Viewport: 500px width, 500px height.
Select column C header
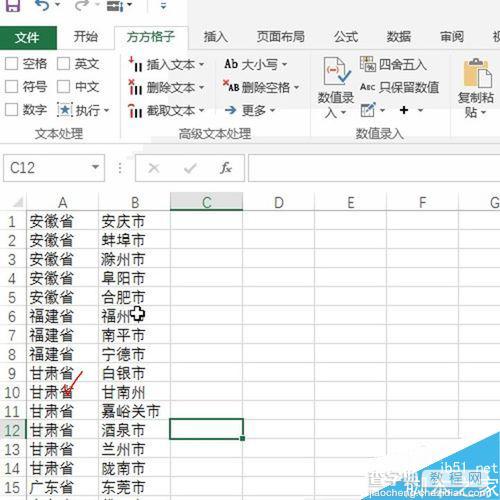(206, 202)
